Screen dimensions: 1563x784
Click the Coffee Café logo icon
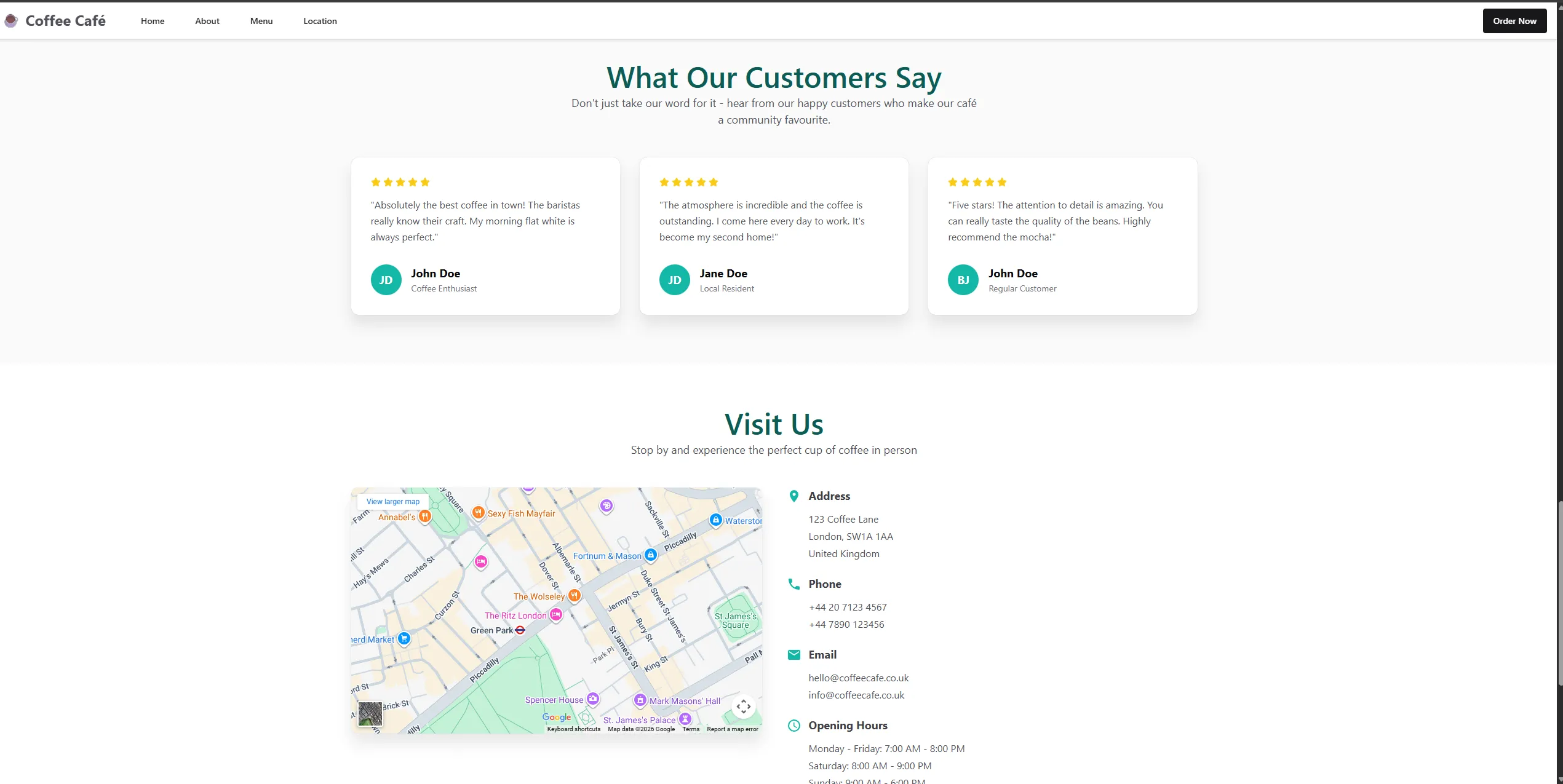click(11, 21)
